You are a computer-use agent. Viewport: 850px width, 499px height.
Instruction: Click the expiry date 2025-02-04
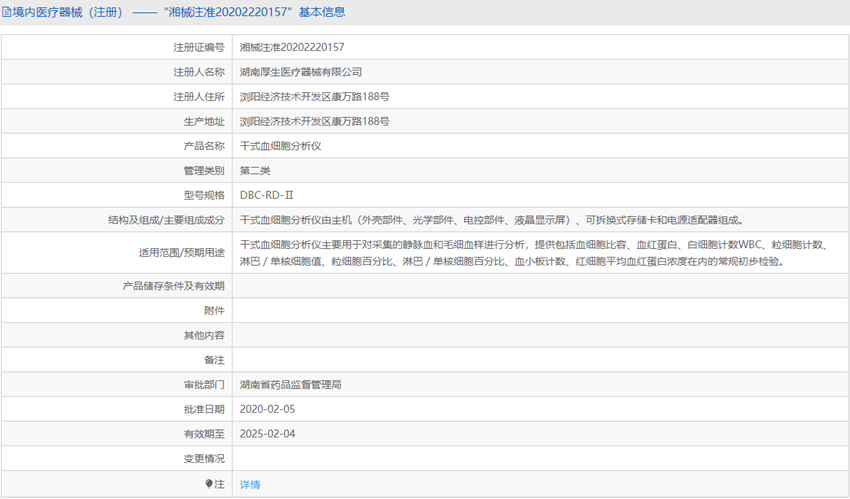point(268,434)
